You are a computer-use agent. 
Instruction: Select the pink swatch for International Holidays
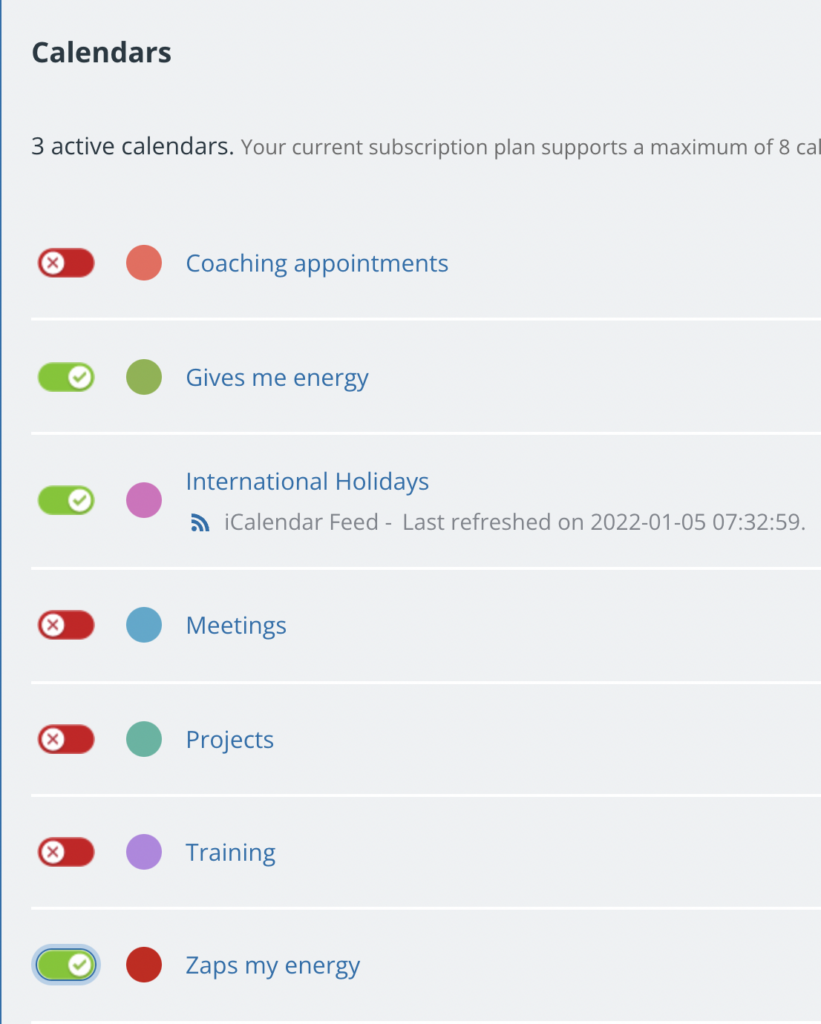[143, 499]
